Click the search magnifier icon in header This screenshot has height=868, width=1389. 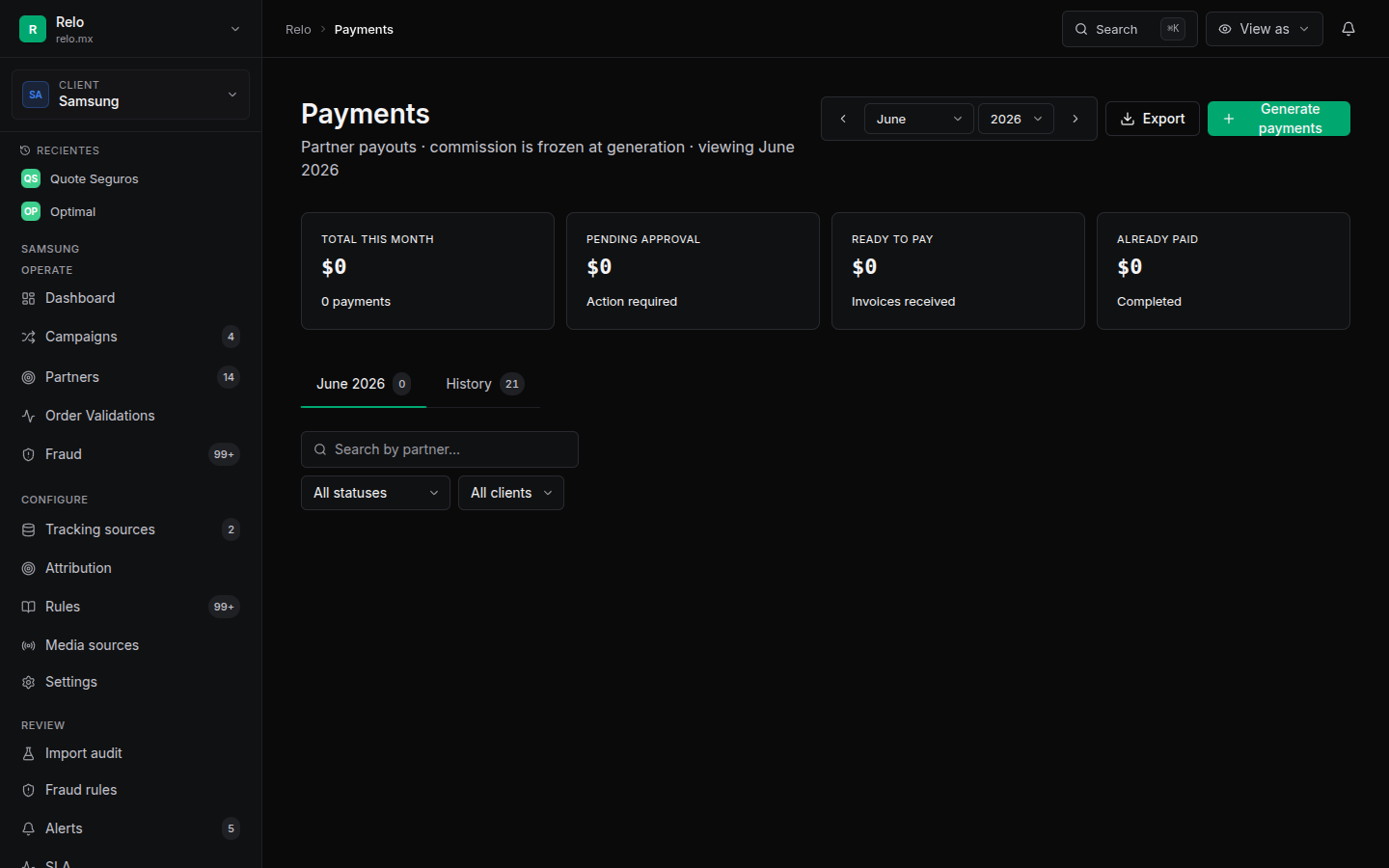click(1081, 29)
